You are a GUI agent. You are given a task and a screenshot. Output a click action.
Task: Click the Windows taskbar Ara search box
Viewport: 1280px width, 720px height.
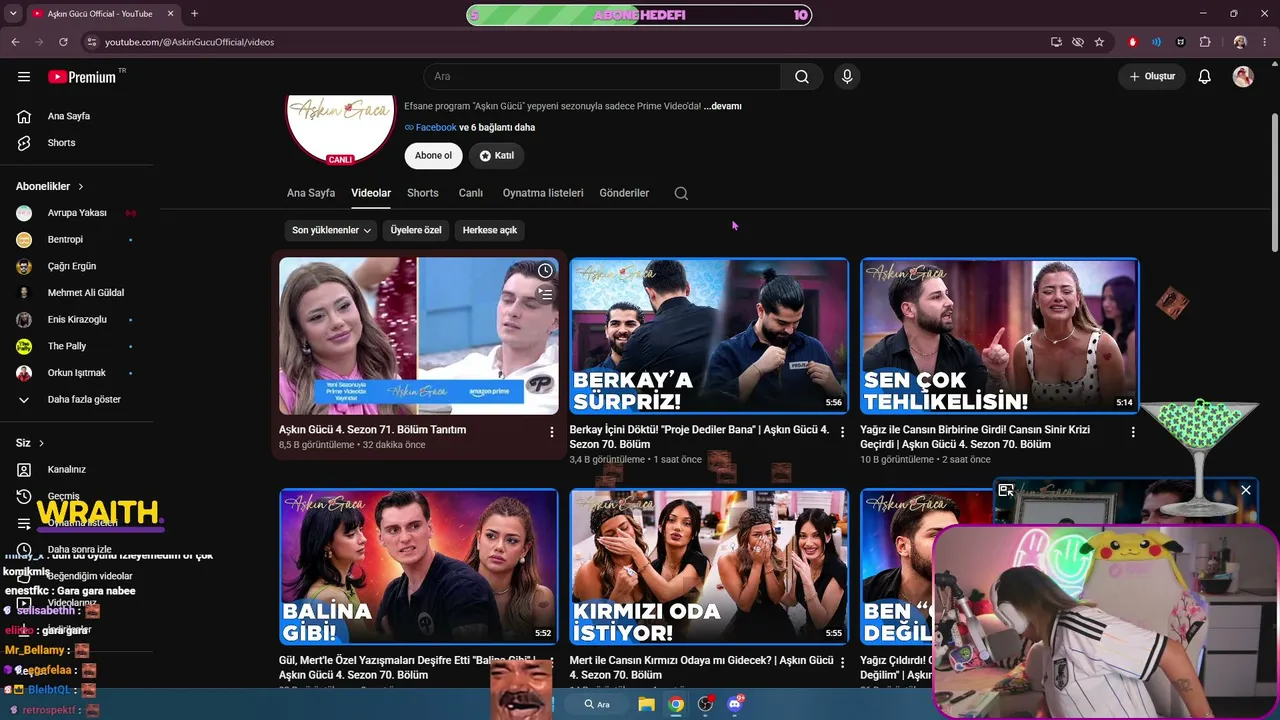pyautogui.click(x=597, y=704)
